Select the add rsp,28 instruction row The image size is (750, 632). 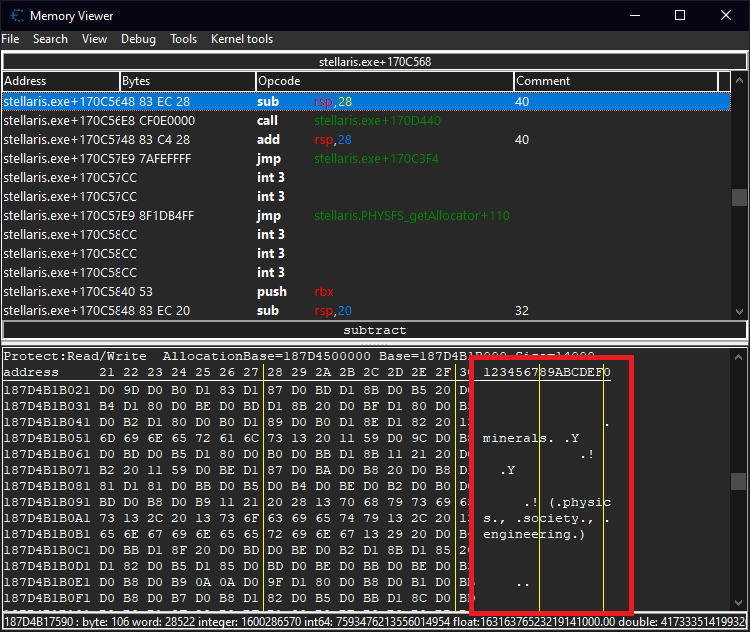point(366,140)
